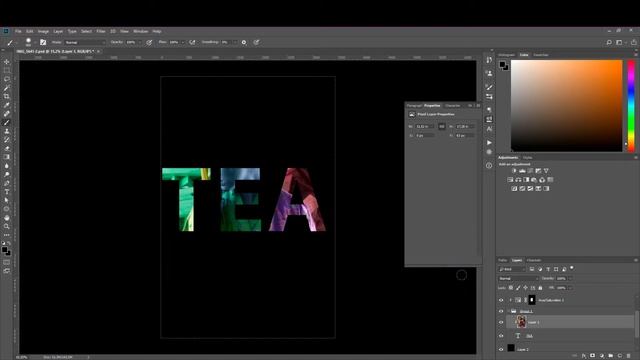This screenshot has height=360, width=640.
Task: Open the layer Kind filter dropdown
Action: tap(512, 269)
